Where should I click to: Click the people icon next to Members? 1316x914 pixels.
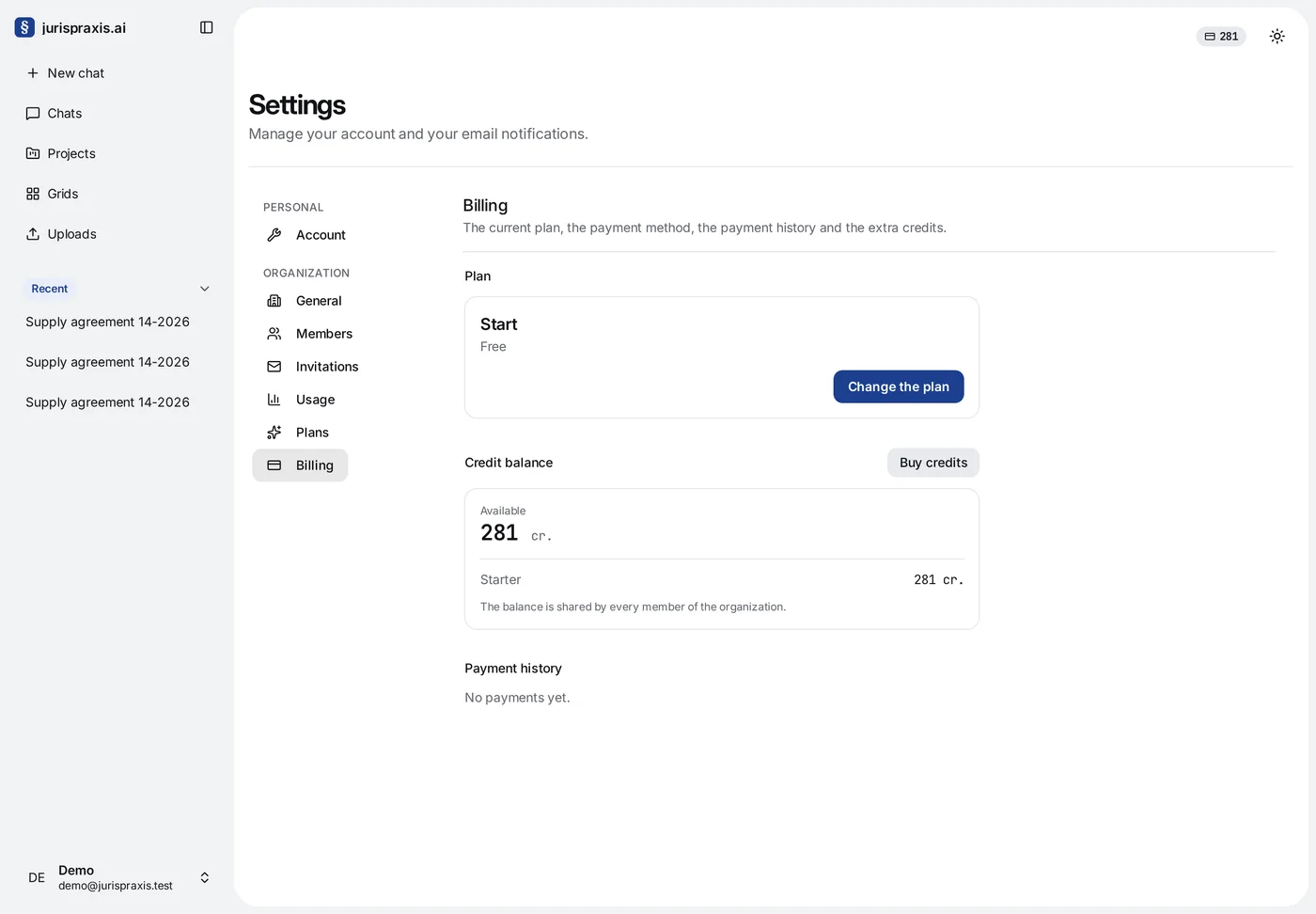(x=274, y=334)
